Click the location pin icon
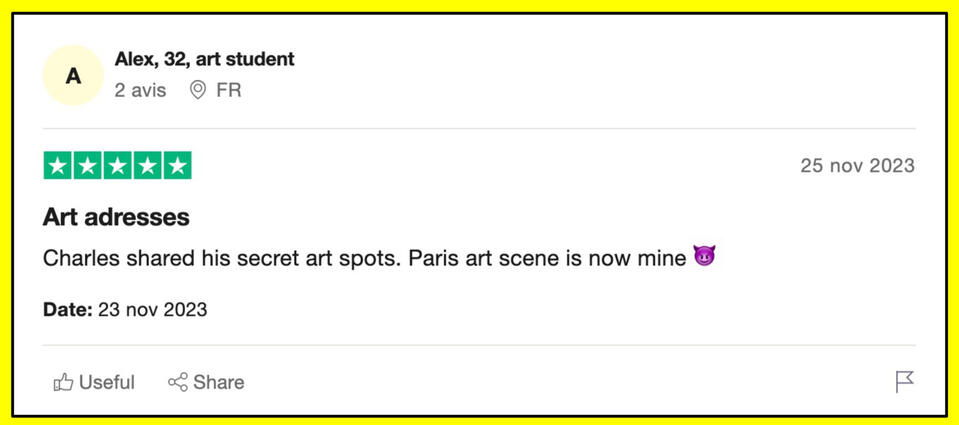This screenshot has width=959, height=425. pos(198,90)
